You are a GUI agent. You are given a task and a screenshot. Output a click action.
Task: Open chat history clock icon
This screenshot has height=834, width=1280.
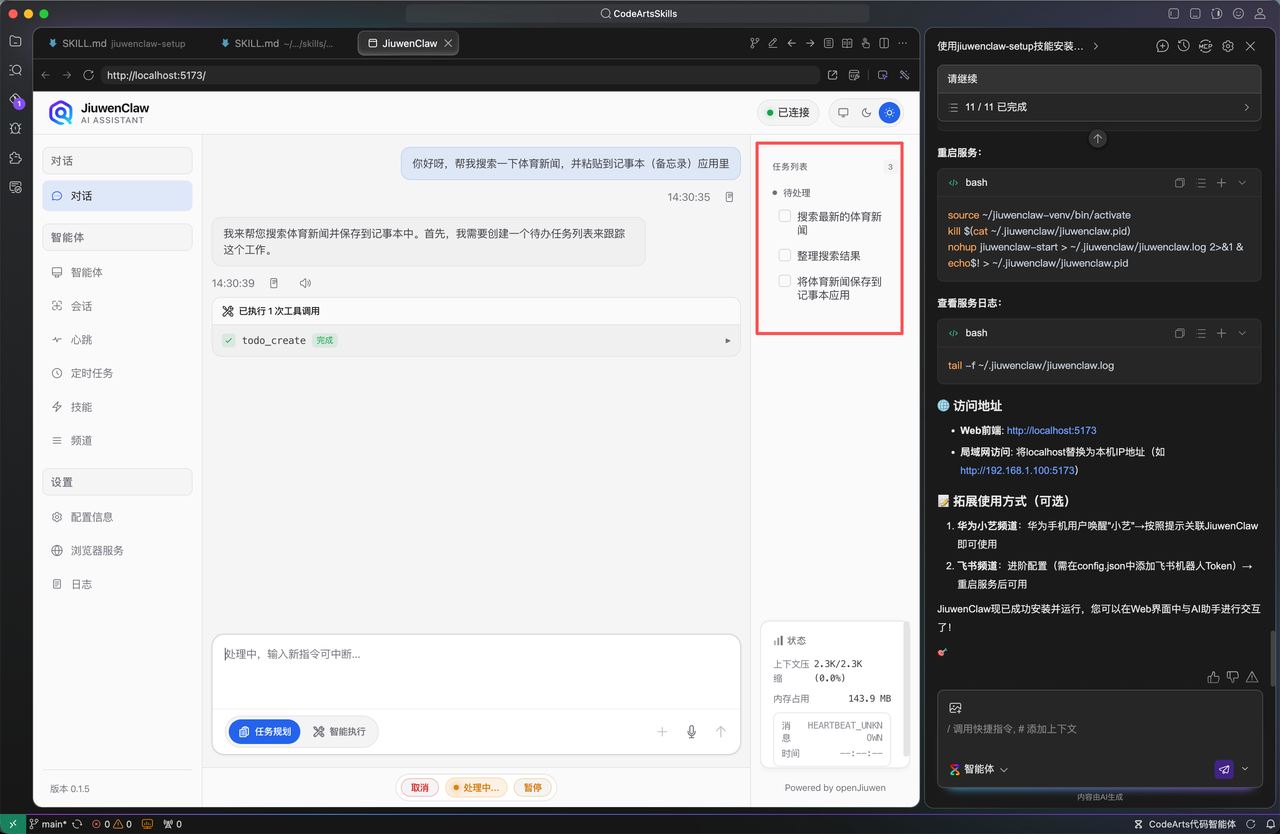(1183, 46)
